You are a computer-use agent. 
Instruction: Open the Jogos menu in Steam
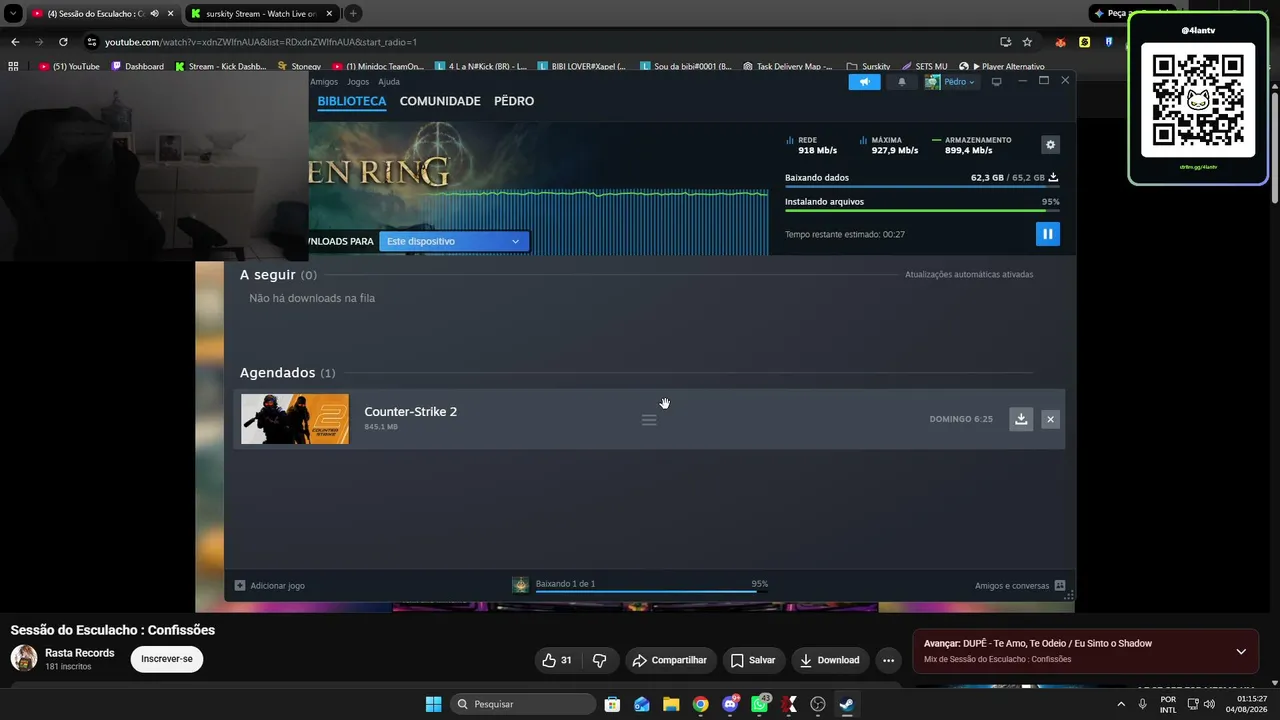point(358,82)
